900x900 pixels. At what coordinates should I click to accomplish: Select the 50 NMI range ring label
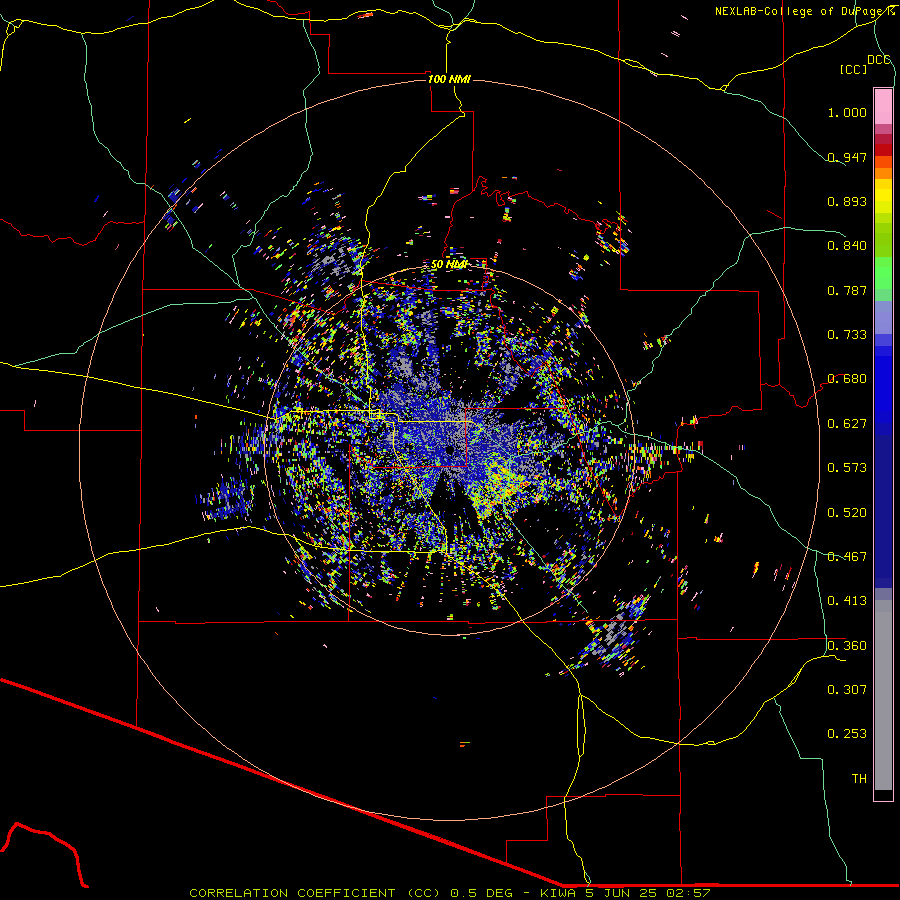coord(449,265)
